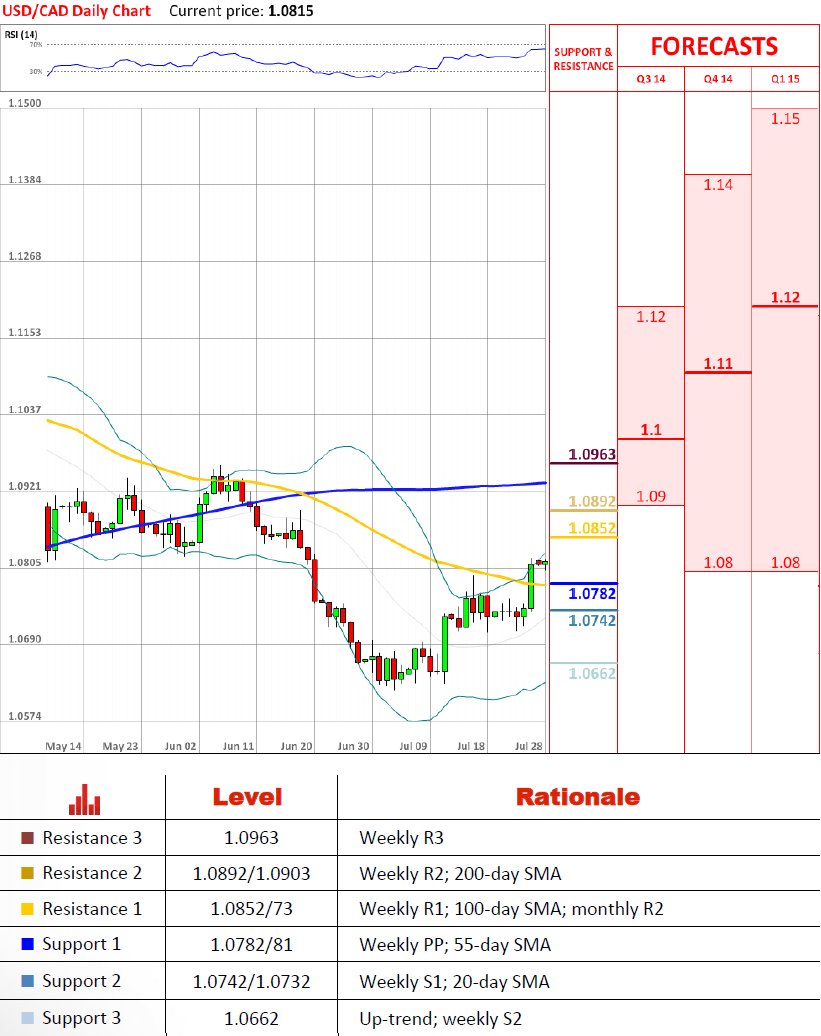Click the Support 3 row label

(x=82, y=1019)
